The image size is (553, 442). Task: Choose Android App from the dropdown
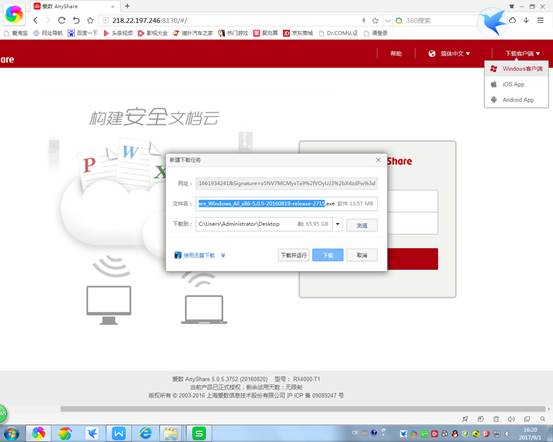(x=516, y=100)
